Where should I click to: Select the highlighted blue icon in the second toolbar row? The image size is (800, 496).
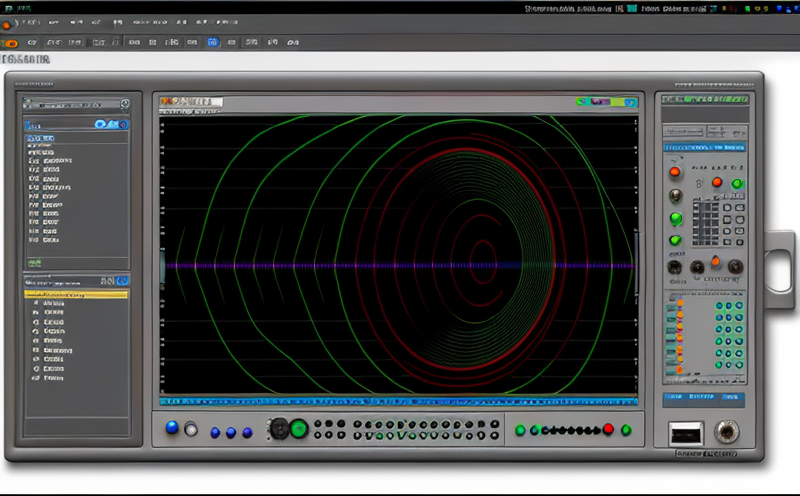[212, 43]
